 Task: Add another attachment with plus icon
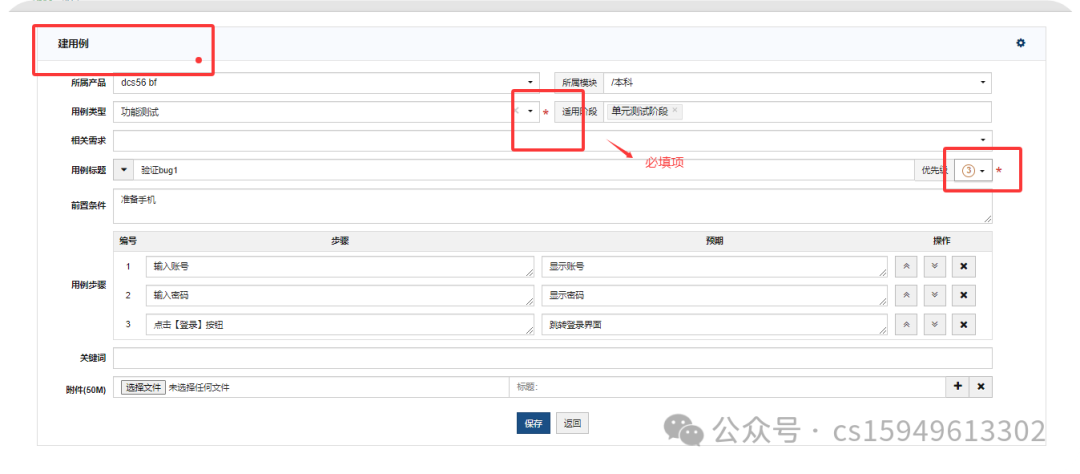[x=957, y=387]
